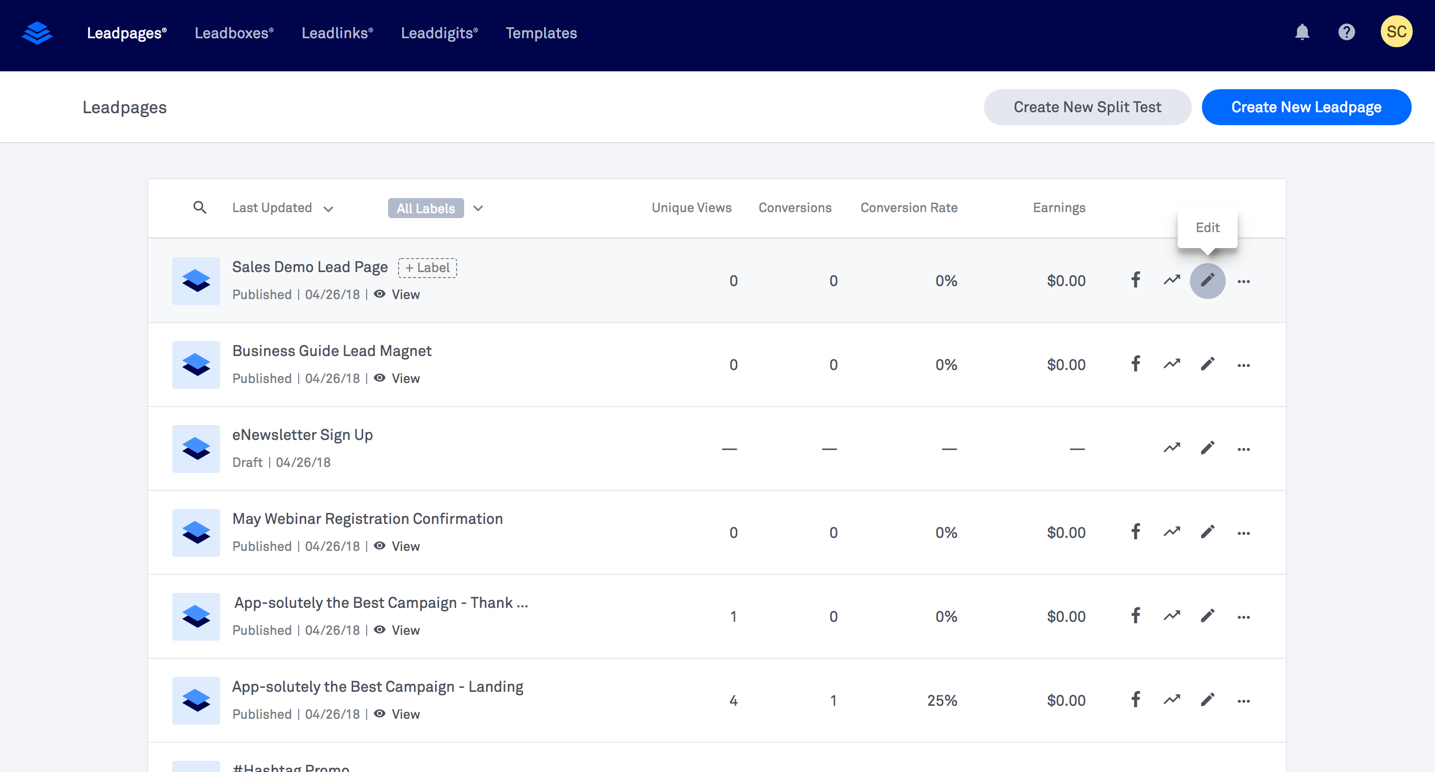
Task: Click the search magnifier icon
Action: [x=200, y=208]
